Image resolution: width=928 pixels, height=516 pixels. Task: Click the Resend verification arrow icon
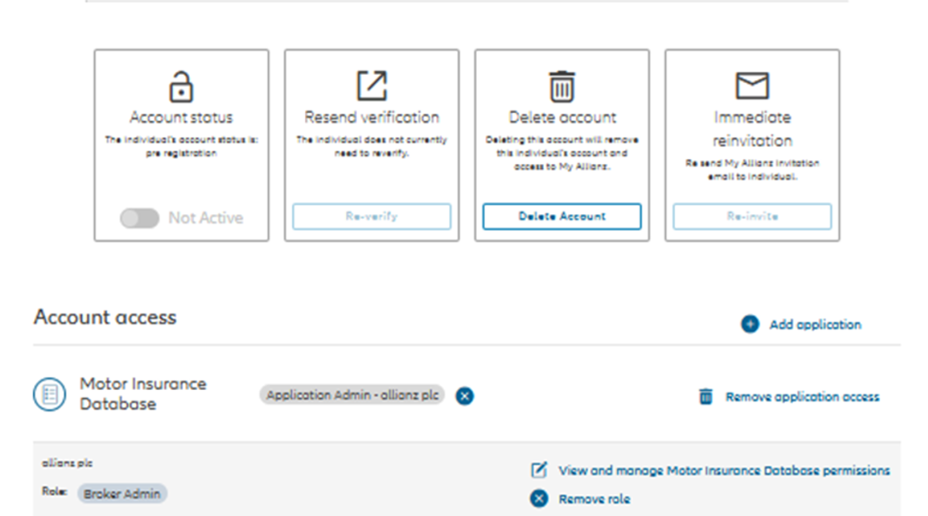372,86
